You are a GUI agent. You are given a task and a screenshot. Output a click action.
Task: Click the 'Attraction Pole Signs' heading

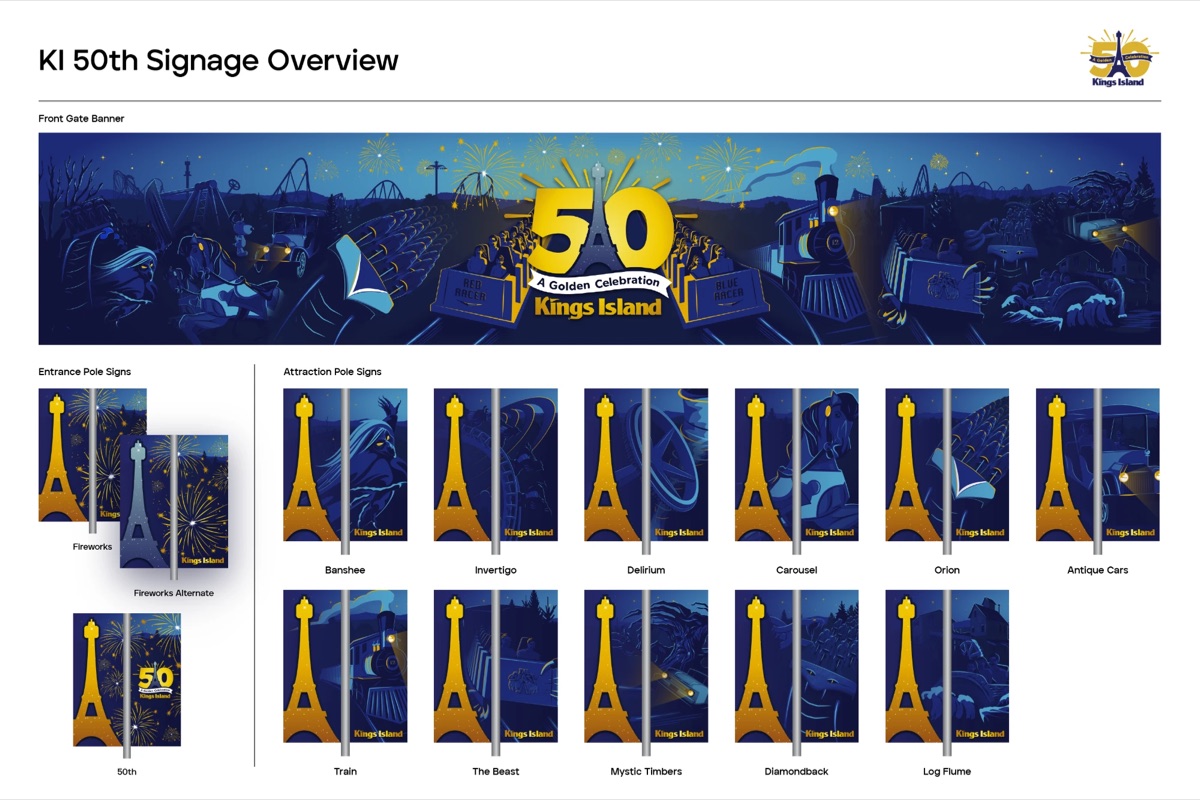pyautogui.click(x=332, y=372)
